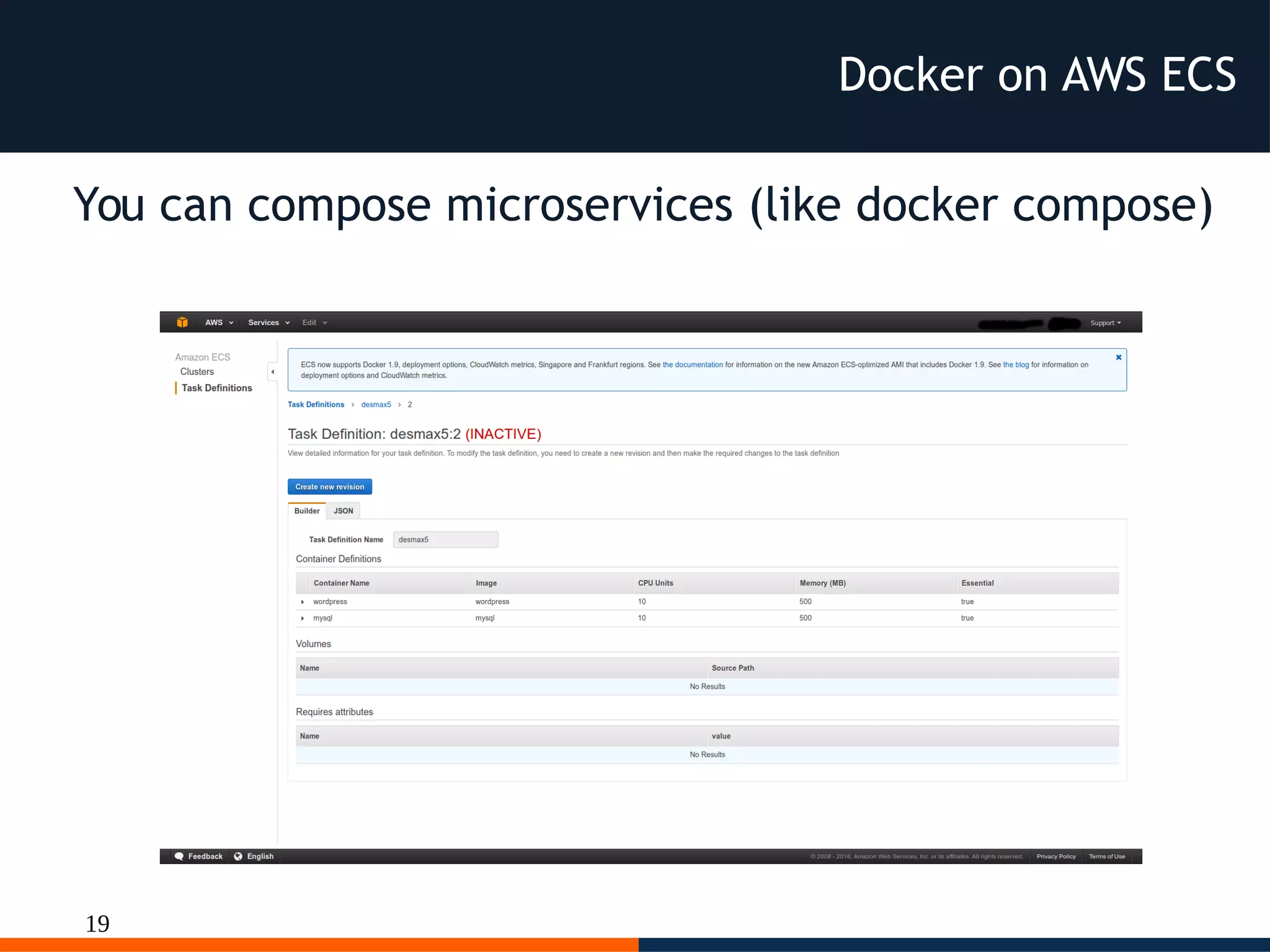Go to Clusters in the sidebar
Image resolution: width=1270 pixels, height=952 pixels.
click(197, 372)
